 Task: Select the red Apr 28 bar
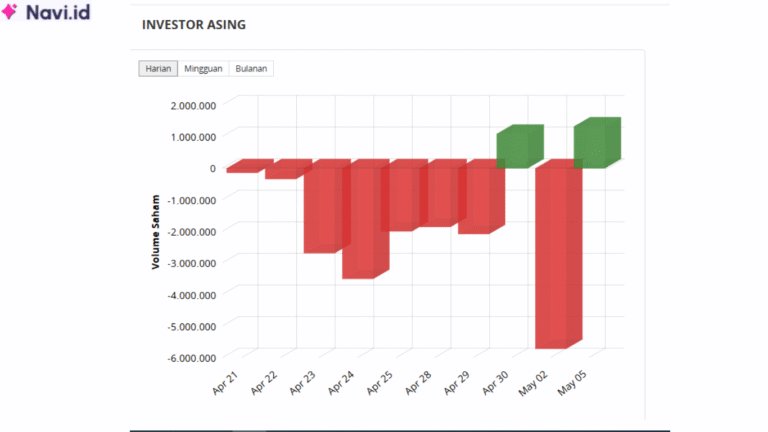coord(436,196)
